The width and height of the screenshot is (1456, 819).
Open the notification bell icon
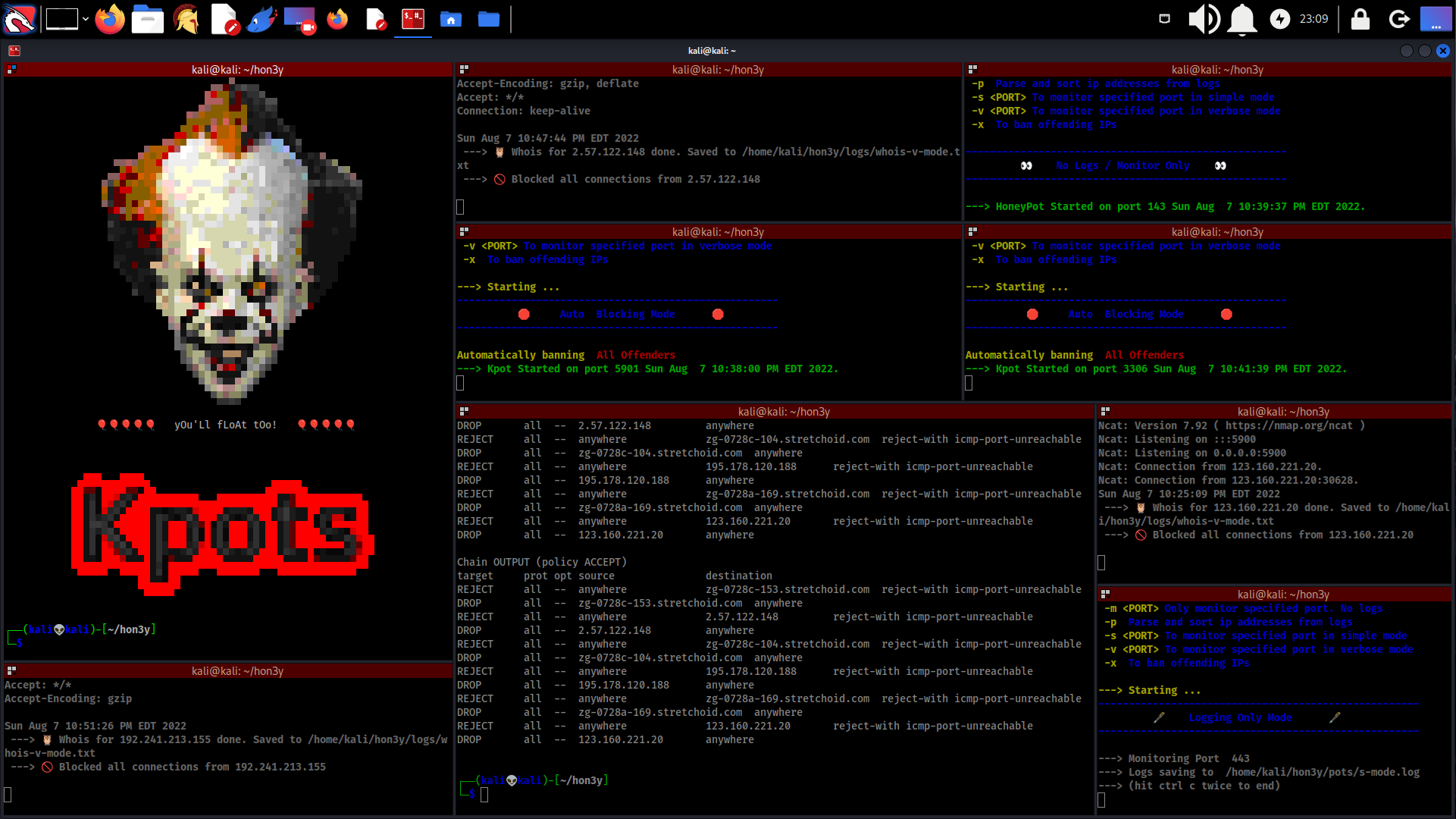[1242, 19]
